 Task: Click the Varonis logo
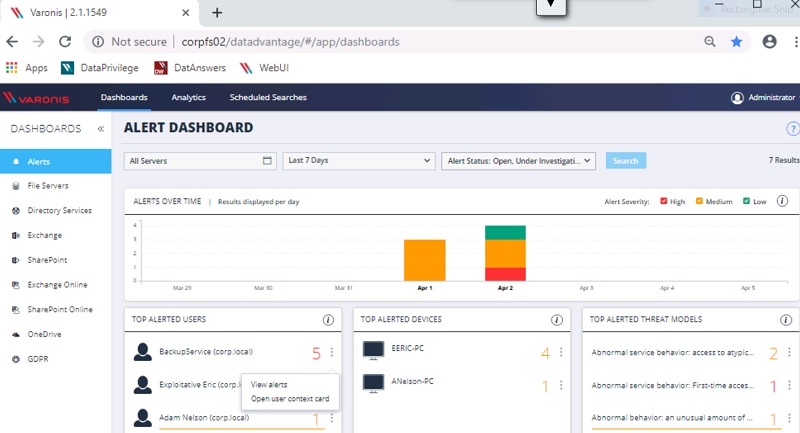coord(36,98)
